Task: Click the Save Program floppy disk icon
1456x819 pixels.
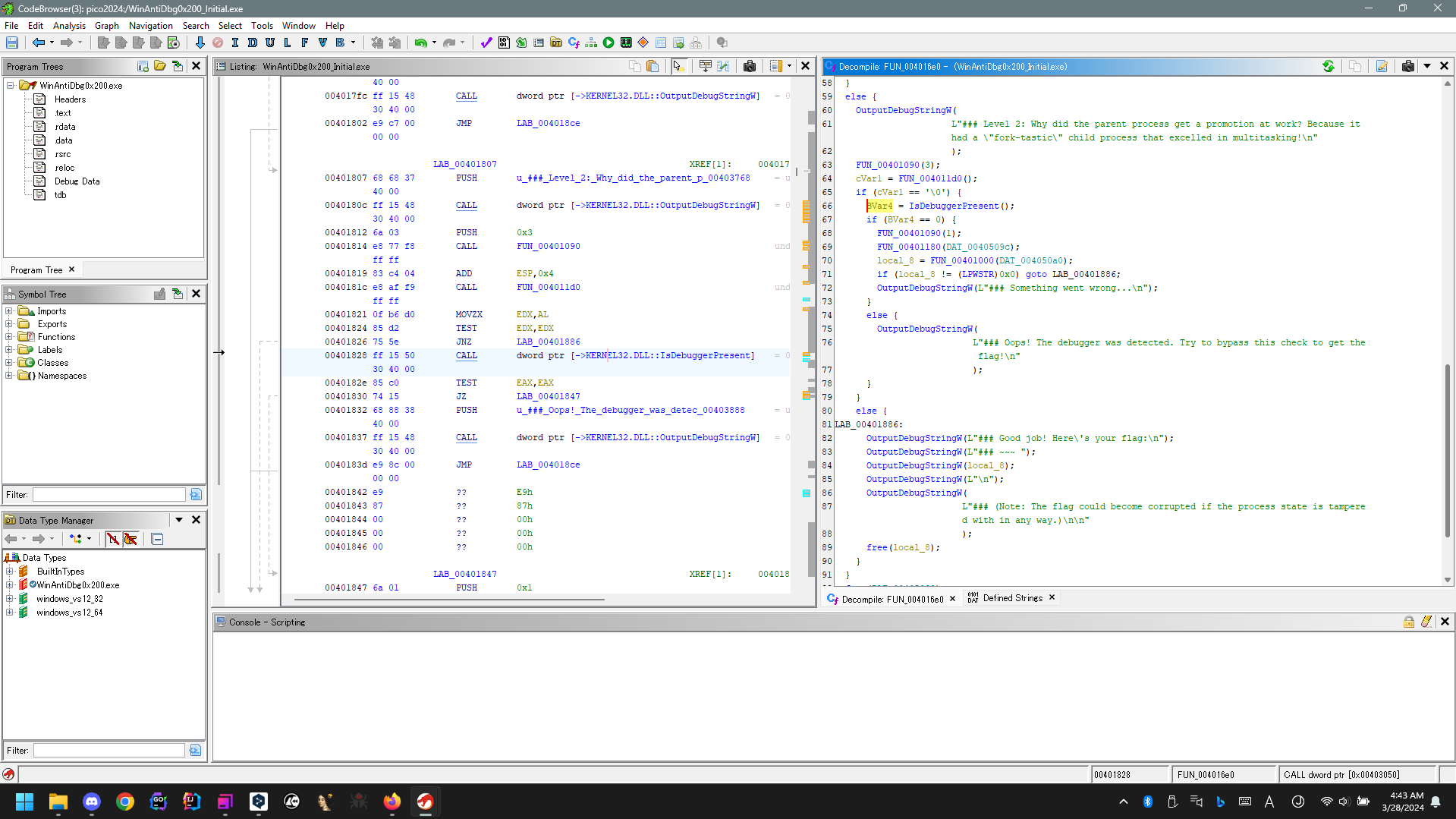Action: (12, 43)
